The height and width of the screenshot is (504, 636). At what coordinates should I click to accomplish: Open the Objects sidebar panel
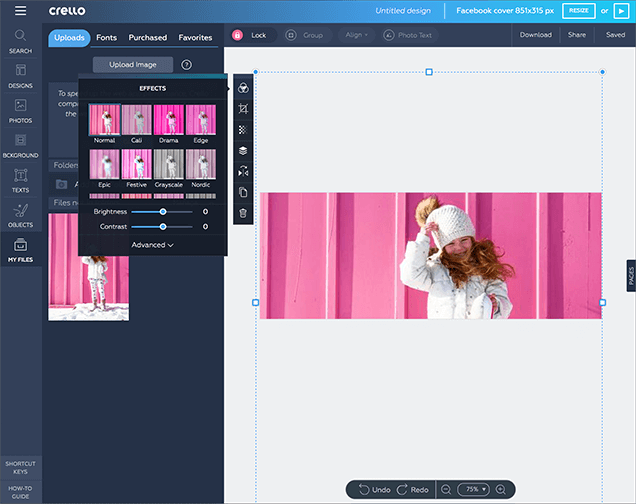(20, 215)
